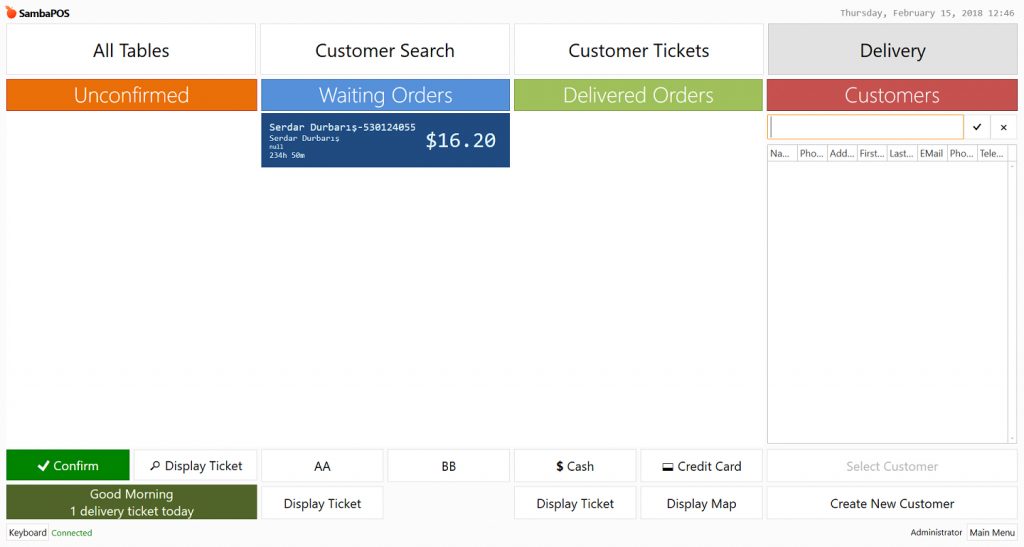Viewport: 1024px width, 547px height.
Task: Clear customer search with the X icon
Action: coord(1003,128)
